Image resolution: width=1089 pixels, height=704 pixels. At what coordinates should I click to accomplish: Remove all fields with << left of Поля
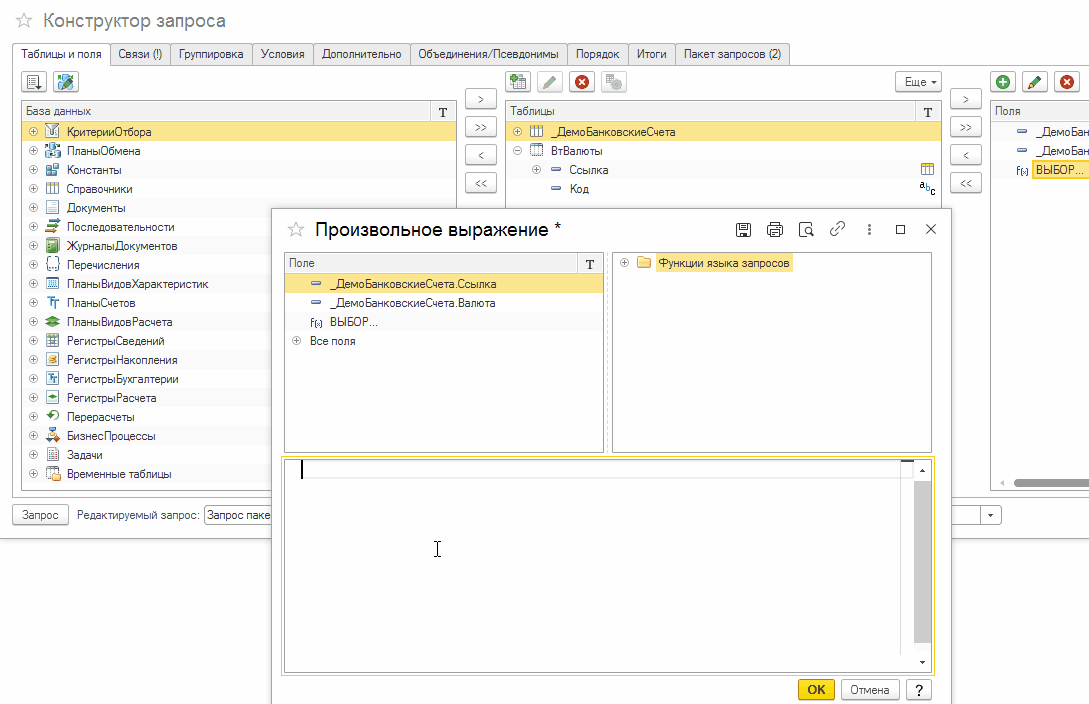[965, 183]
